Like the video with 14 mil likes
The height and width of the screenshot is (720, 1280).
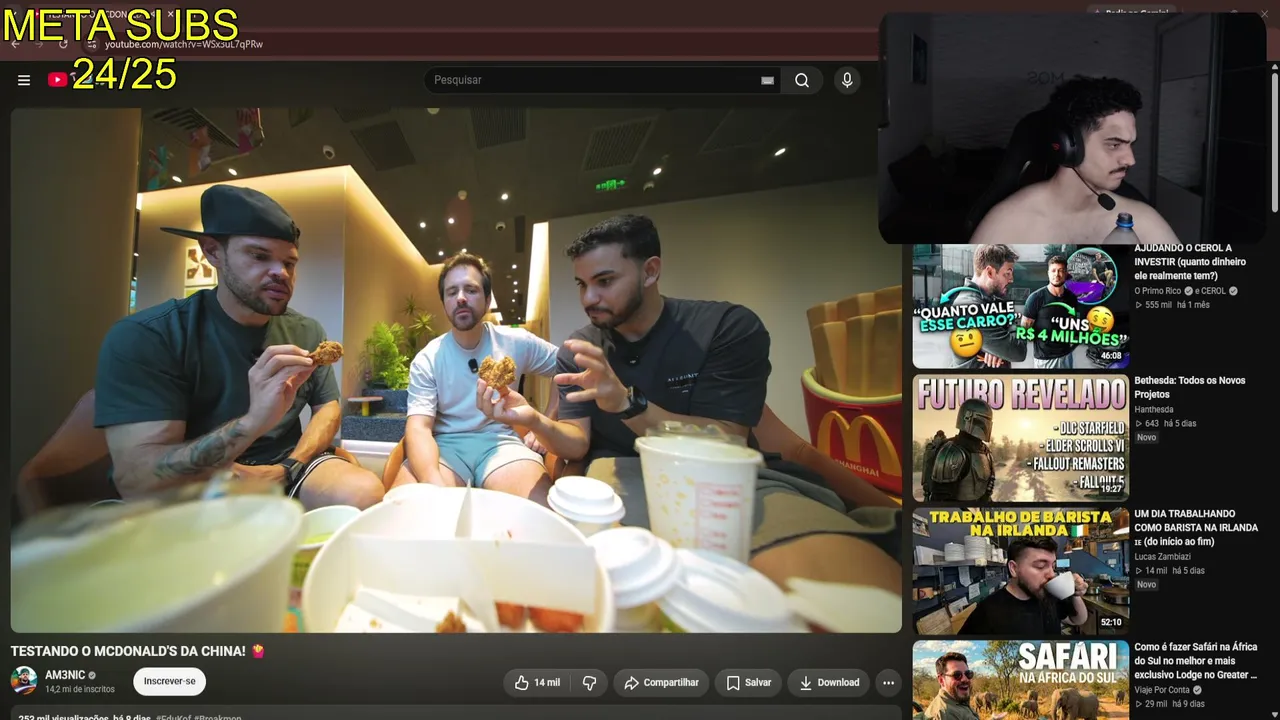pyautogui.click(x=537, y=683)
